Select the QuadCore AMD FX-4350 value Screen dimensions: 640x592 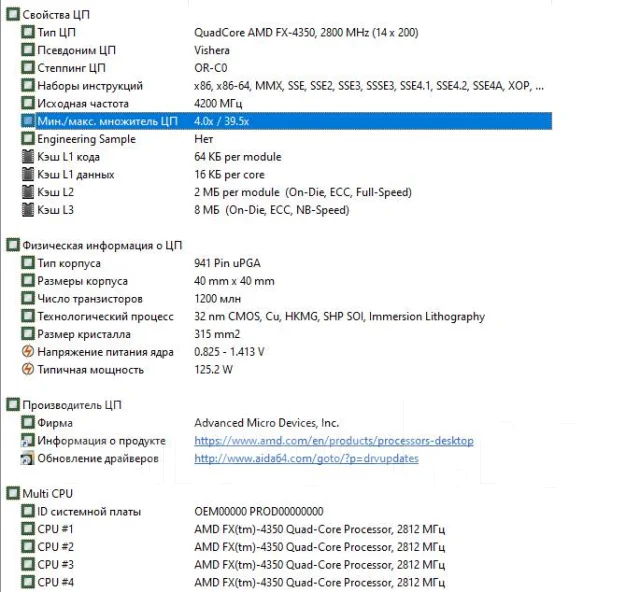point(306,33)
